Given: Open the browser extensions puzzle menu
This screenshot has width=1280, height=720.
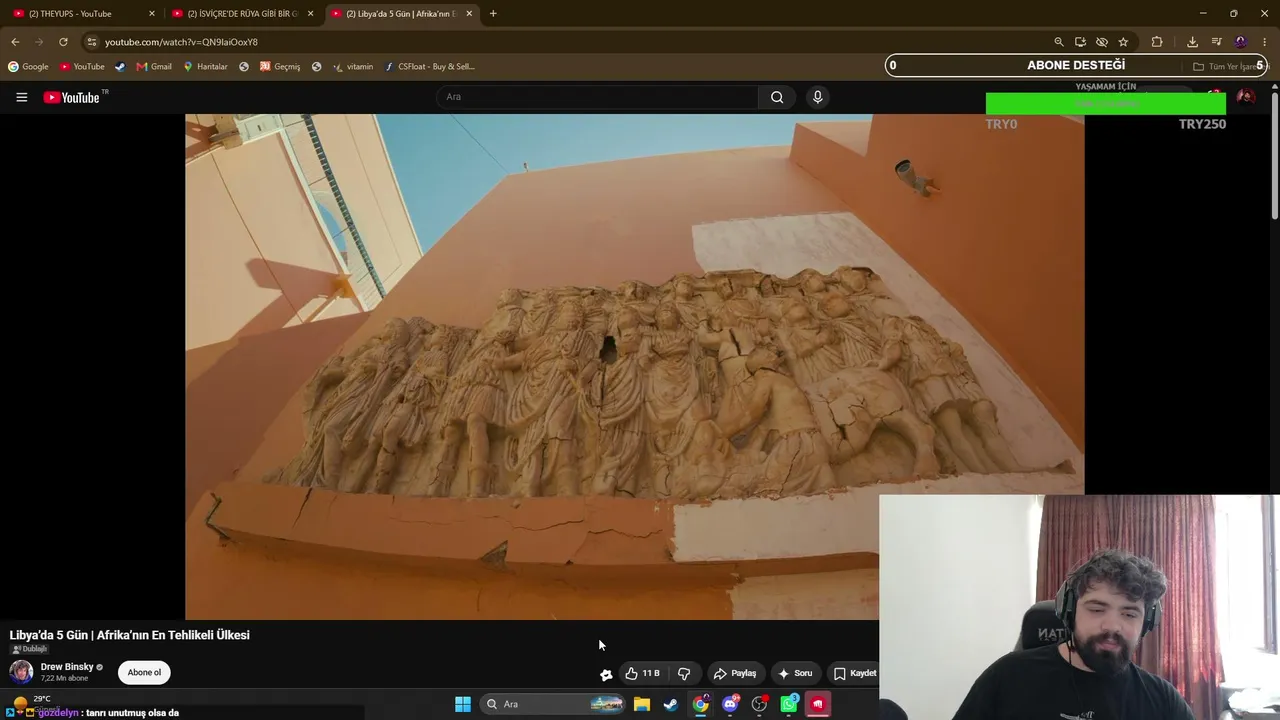Looking at the screenshot, I should [1157, 42].
